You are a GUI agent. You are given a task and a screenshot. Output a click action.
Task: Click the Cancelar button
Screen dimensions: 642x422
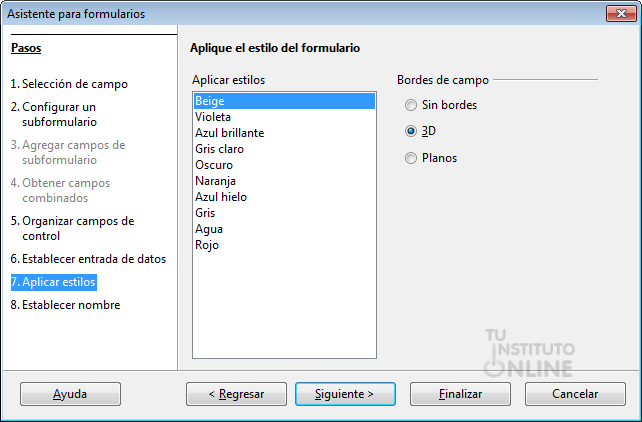pos(575,394)
